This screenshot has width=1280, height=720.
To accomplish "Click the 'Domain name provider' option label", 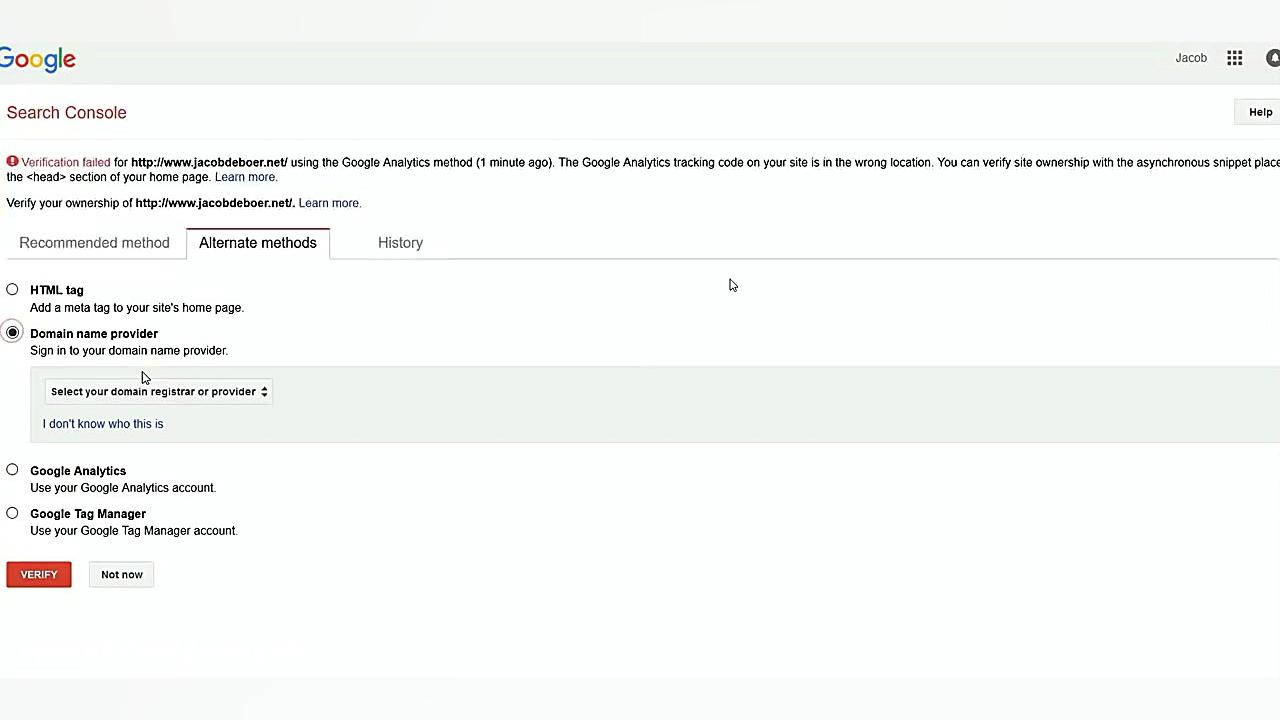I will click(x=94, y=334).
